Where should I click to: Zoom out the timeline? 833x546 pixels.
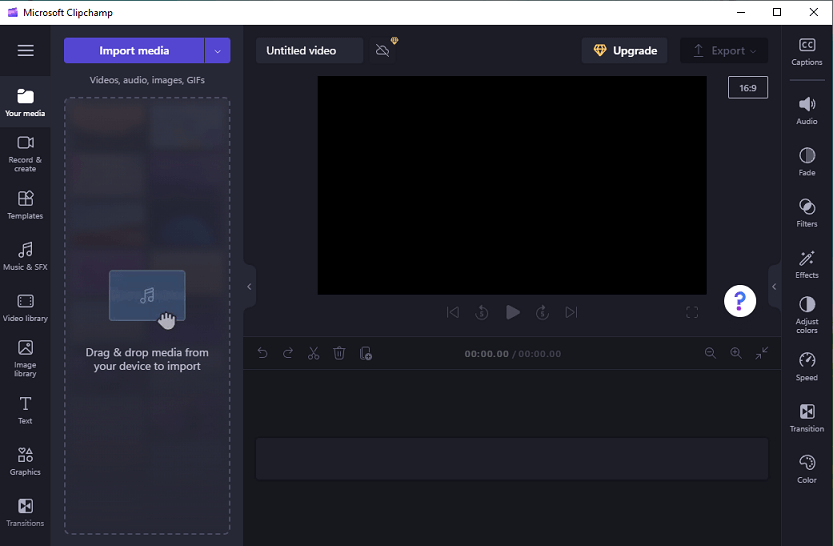[x=710, y=353]
